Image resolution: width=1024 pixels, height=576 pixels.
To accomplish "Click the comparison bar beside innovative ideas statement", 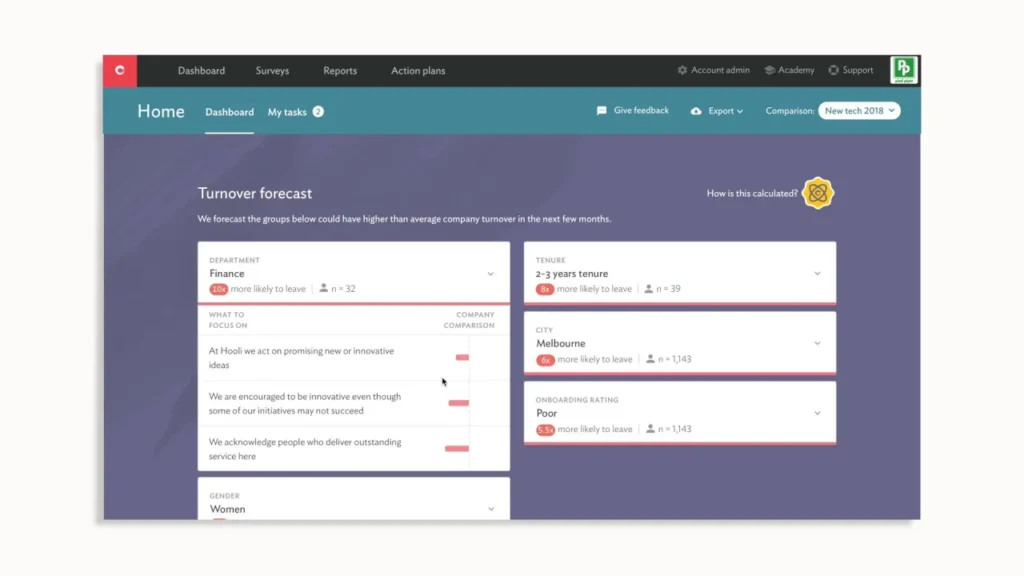I will pos(461,357).
